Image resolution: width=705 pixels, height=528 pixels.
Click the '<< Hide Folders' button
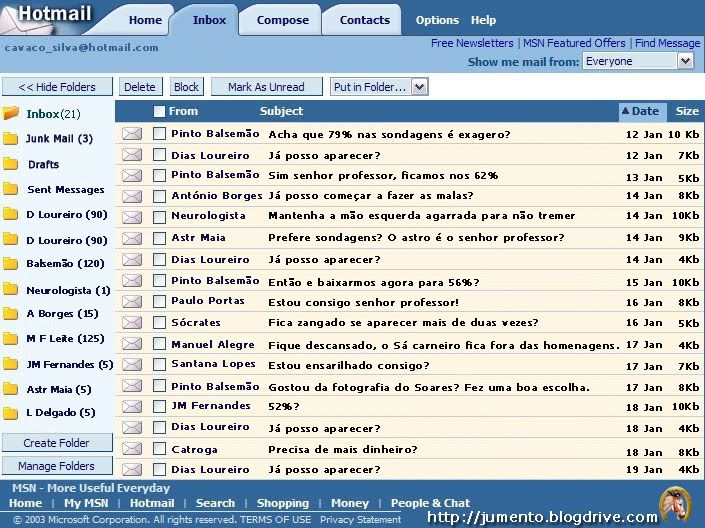(57, 87)
